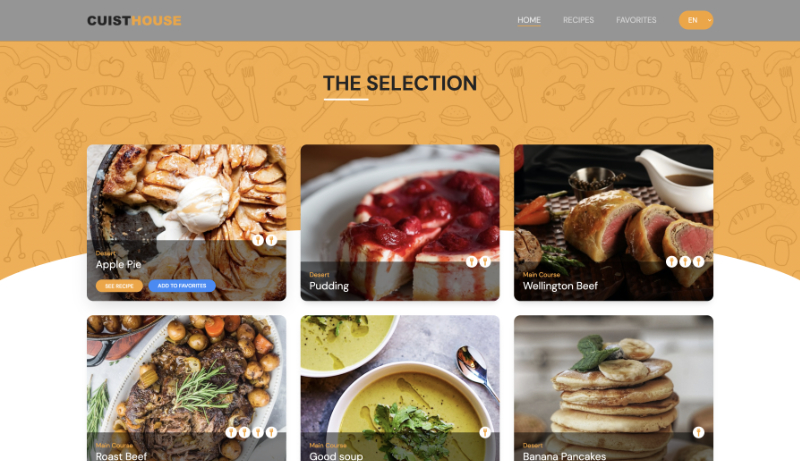Go to the HOME nav item
Screen dimensions: 800x461
[x=529, y=20]
